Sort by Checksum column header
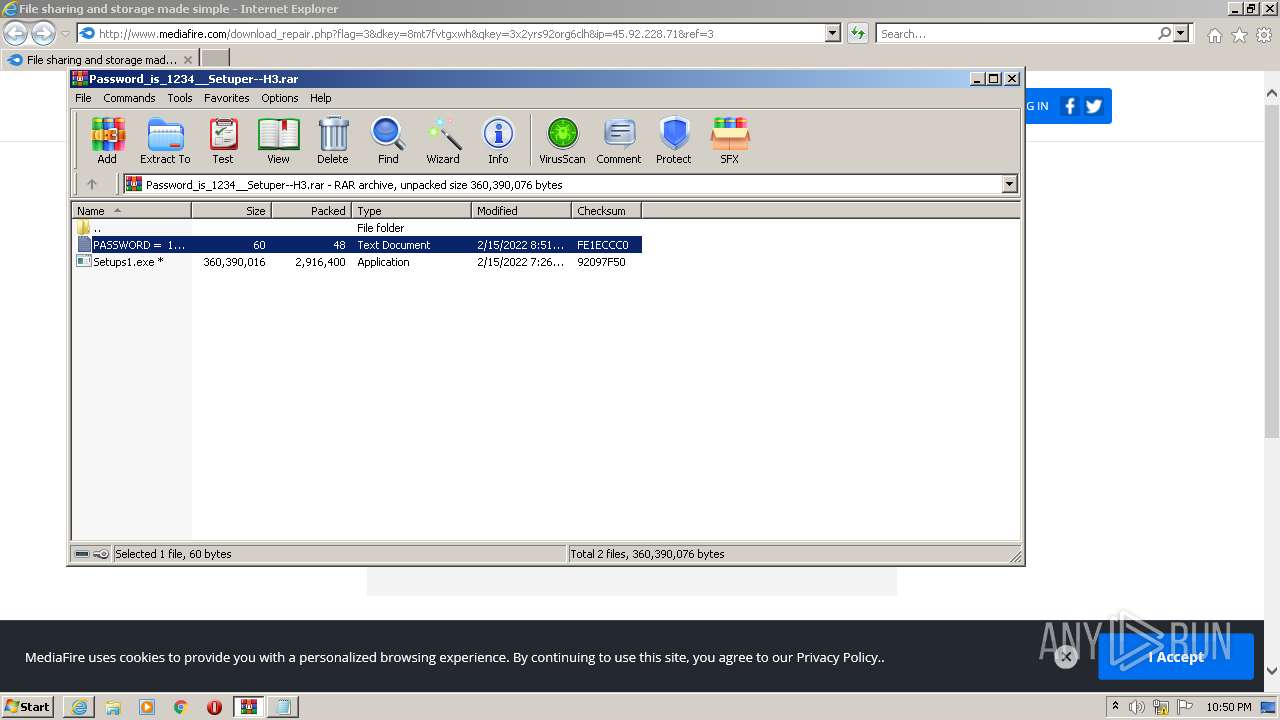This screenshot has height=720, width=1280. 606,210
